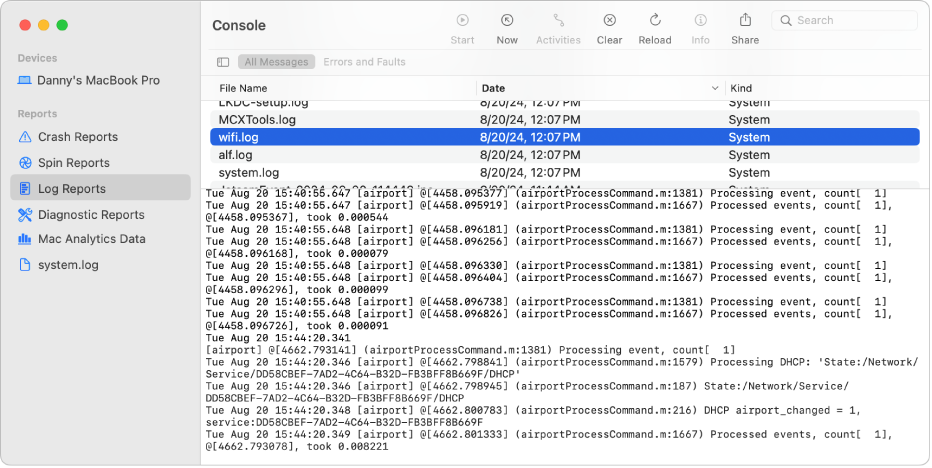Image resolution: width=932 pixels, height=468 pixels.
Task: Select the MCXTools.log row
Action: (565, 120)
